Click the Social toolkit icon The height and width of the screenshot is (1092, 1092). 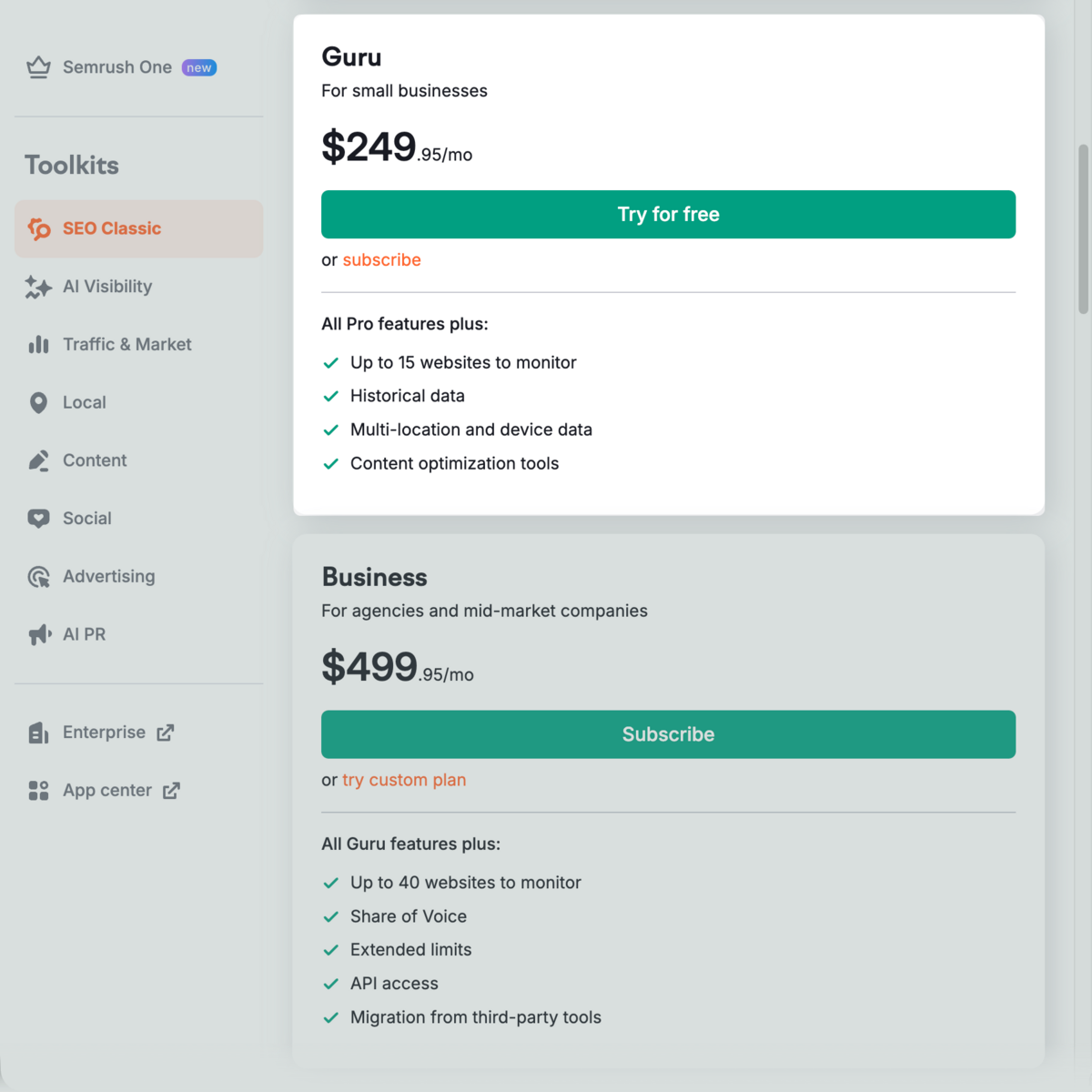(x=38, y=518)
